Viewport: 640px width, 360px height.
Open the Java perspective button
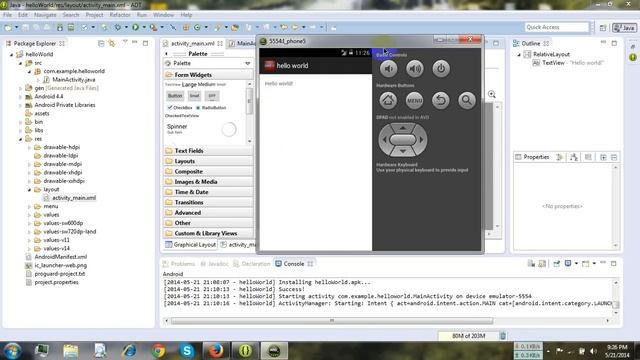point(624,28)
